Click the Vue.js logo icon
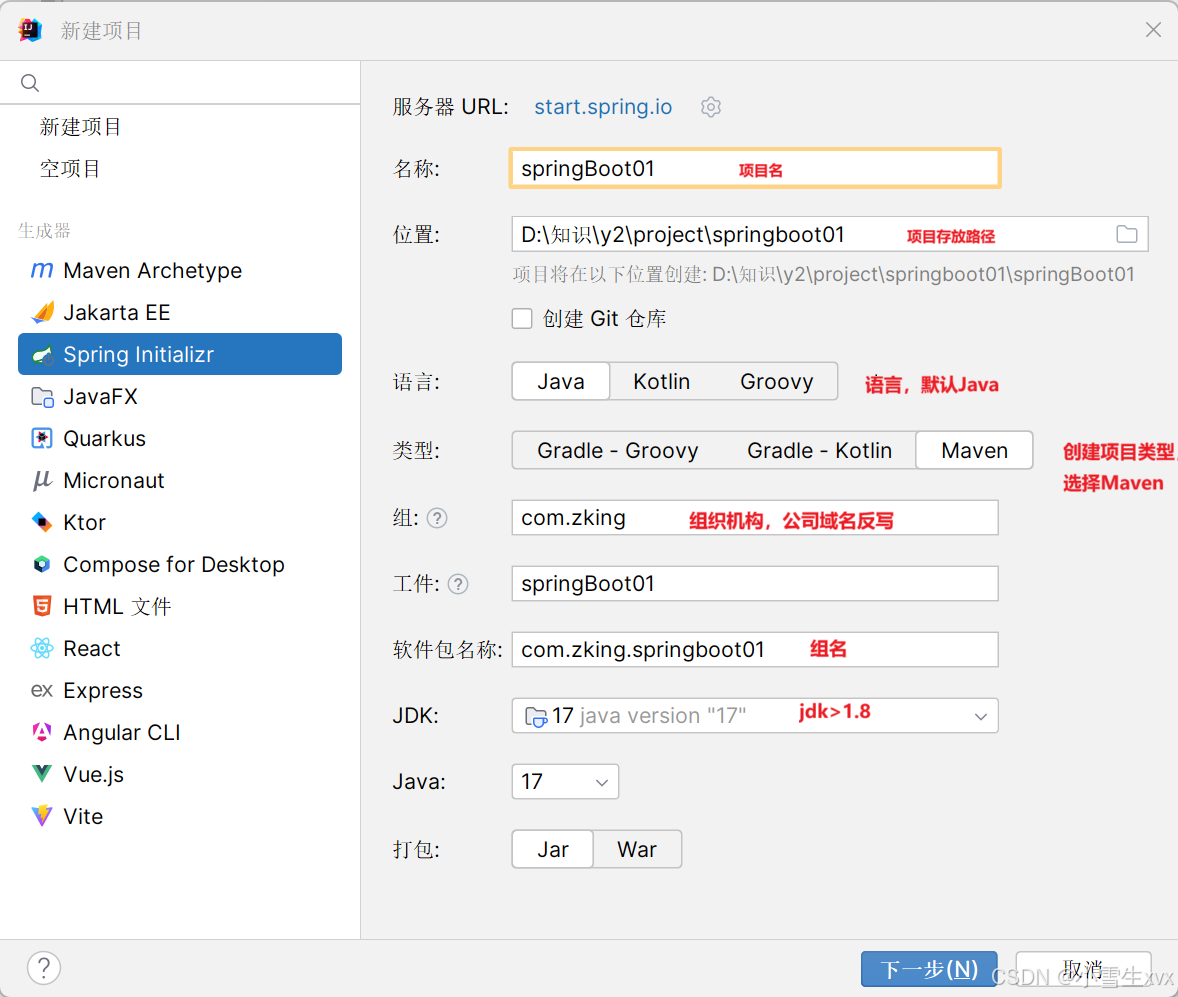Image resolution: width=1178 pixels, height=997 pixels. coord(42,774)
